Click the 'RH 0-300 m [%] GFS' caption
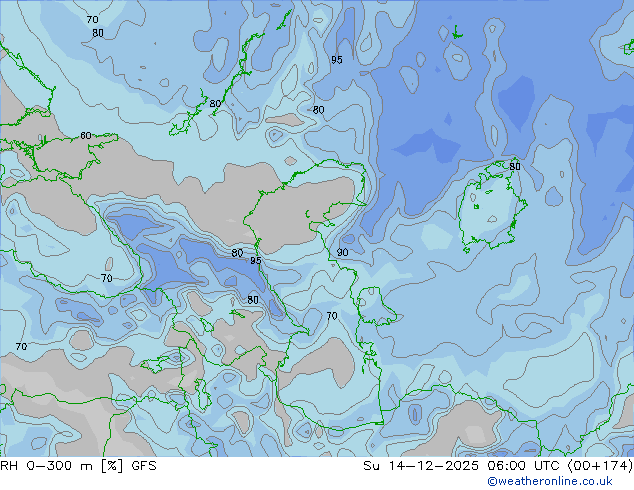The width and height of the screenshot is (634, 490). tap(78, 466)
